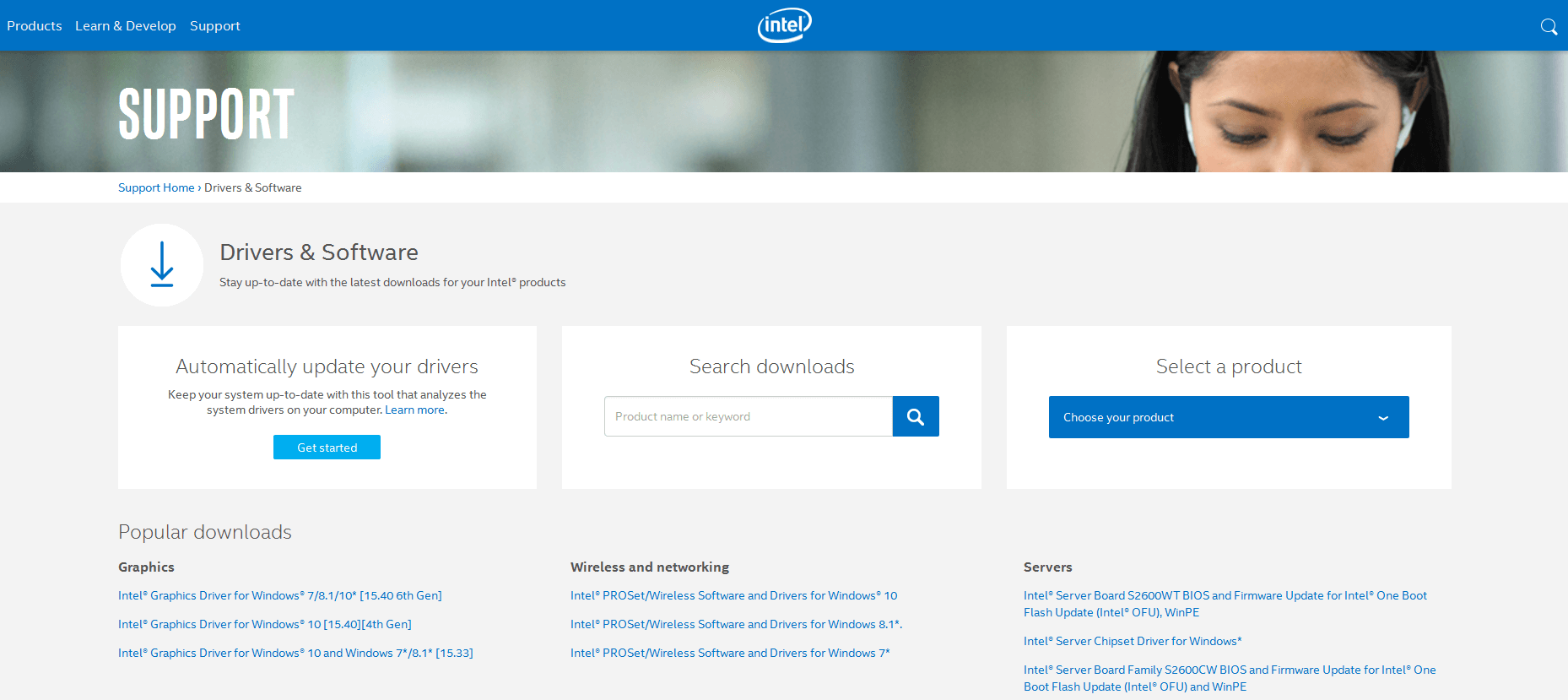Open Intel Server Chipset Driver for Windows link
The height and width of the screenshot is (700, 1568).
1133,641
